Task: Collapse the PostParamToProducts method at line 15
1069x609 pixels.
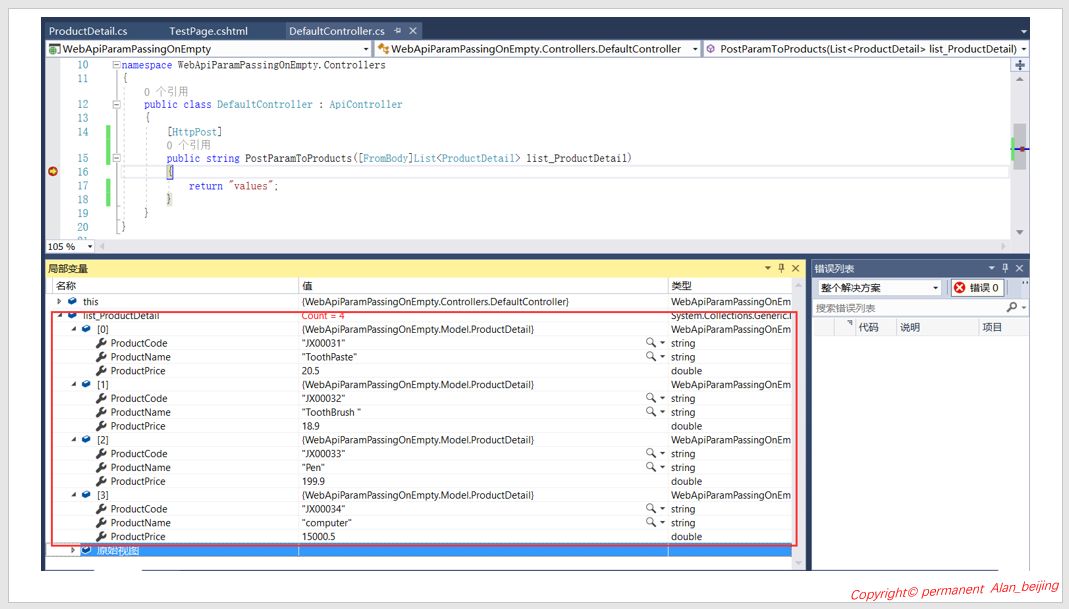Action: click(116, 158)
